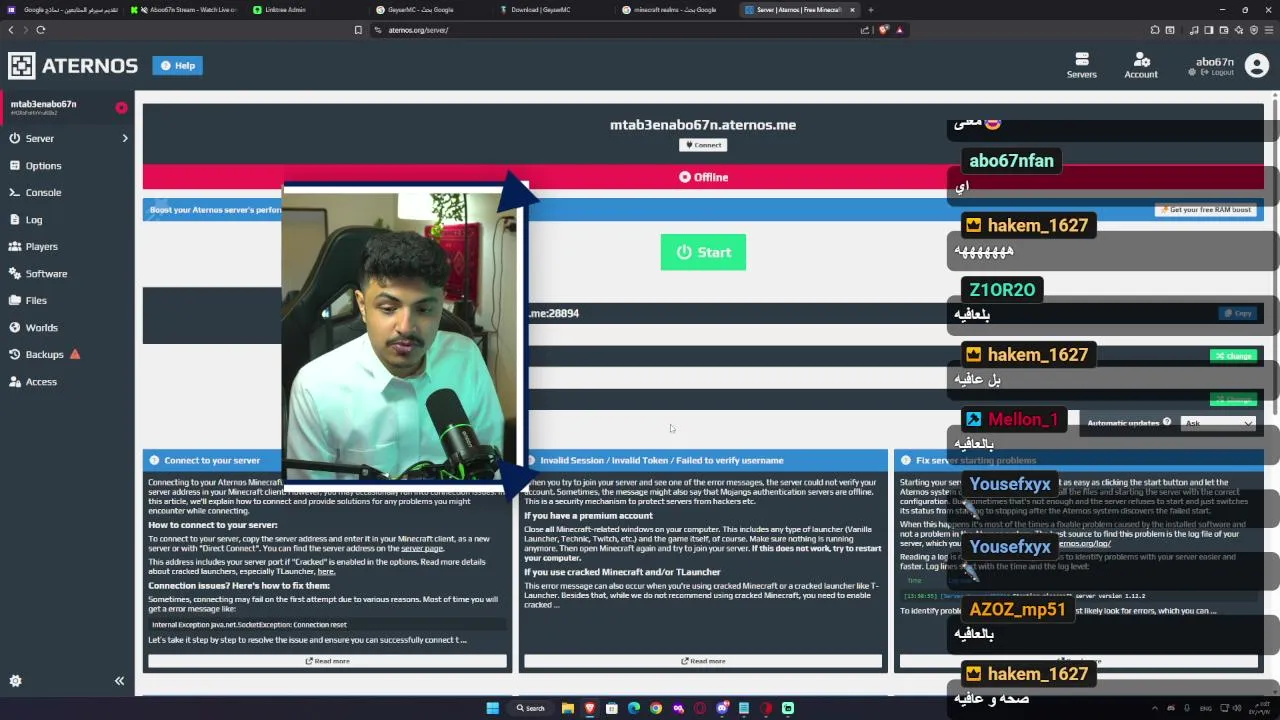This screenshot has width=1280, height=720.
Task: Switch to the minecraft realms Google tab
Action: (675, 10)
